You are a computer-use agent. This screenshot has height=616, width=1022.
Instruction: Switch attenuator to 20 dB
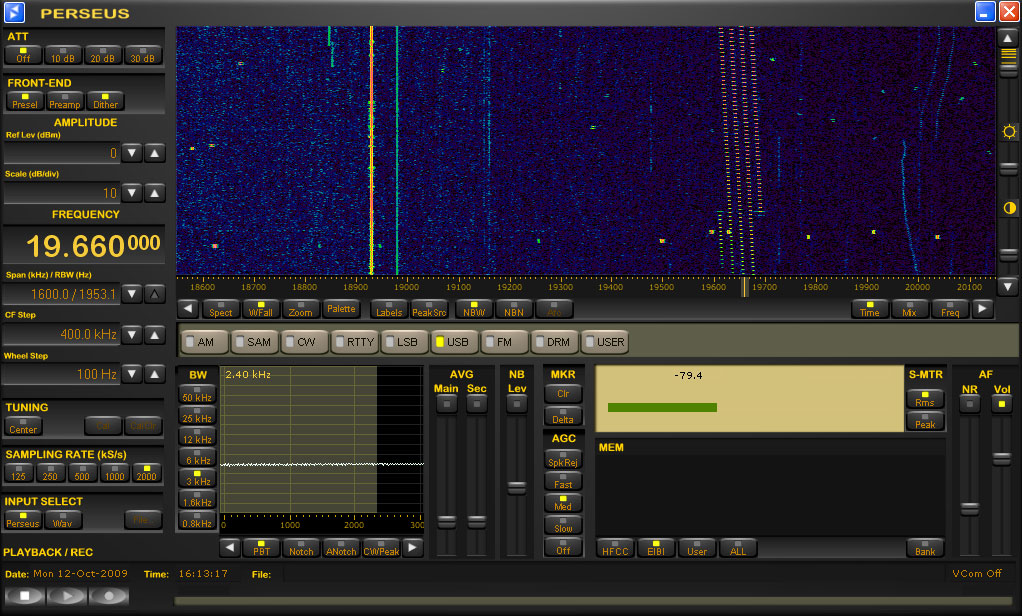click(103, 55)
